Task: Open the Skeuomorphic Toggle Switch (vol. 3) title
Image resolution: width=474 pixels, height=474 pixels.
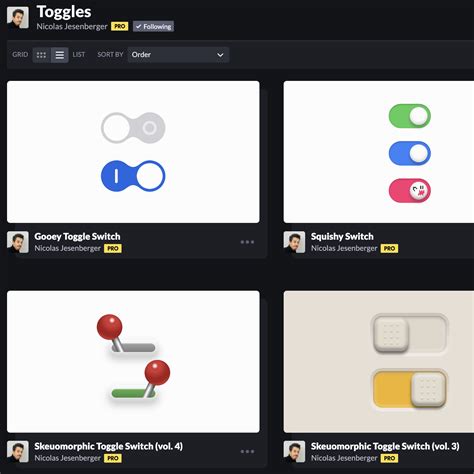Action: click(x=385, y=446)
